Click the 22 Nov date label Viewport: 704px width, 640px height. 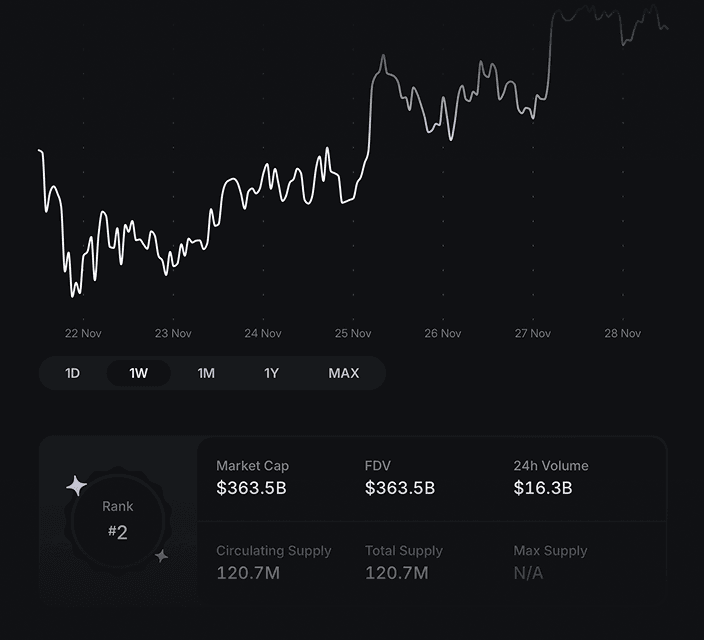tap(83, 334)
